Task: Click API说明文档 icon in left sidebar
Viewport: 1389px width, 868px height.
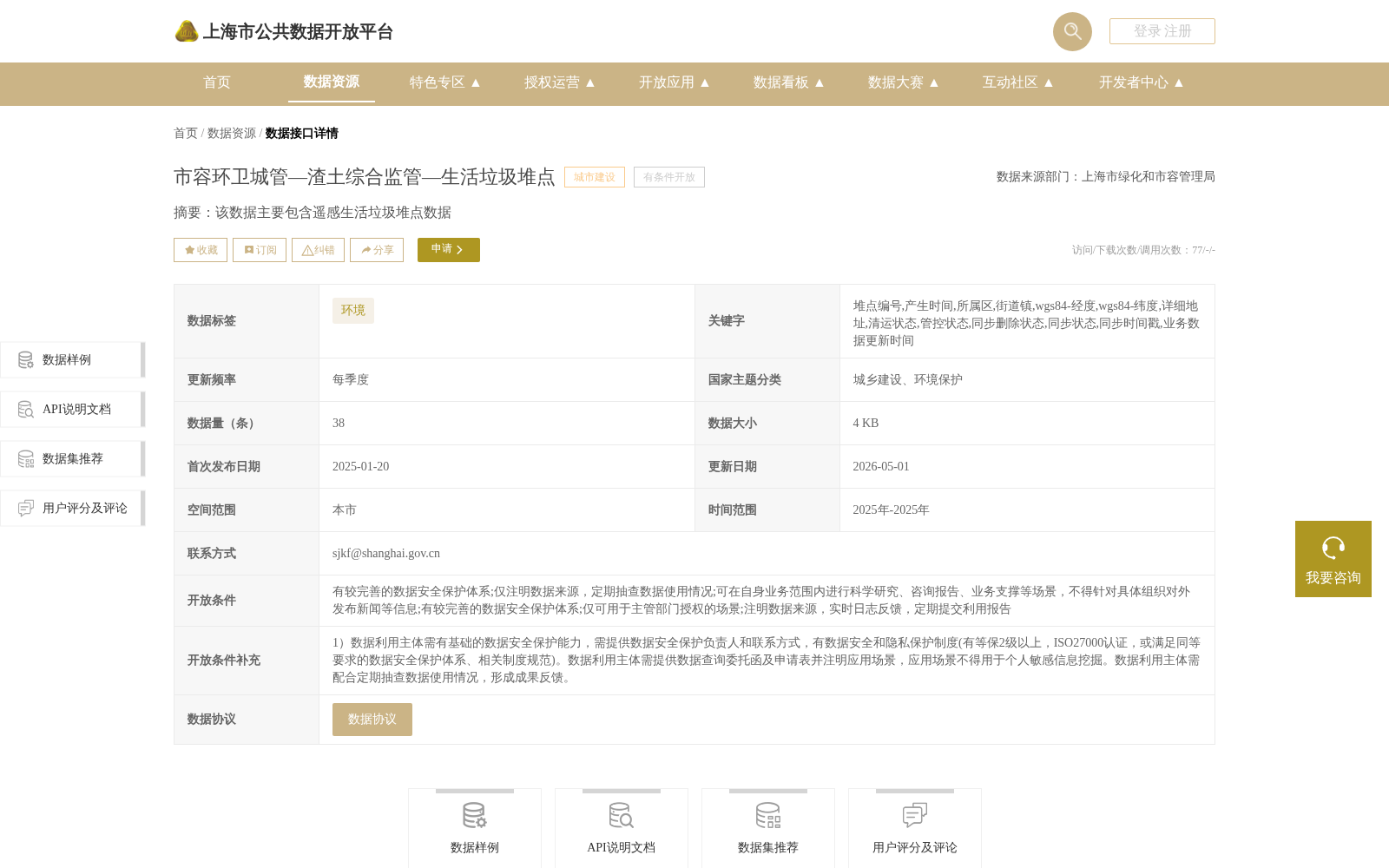Action: click(x=26, y=410)
